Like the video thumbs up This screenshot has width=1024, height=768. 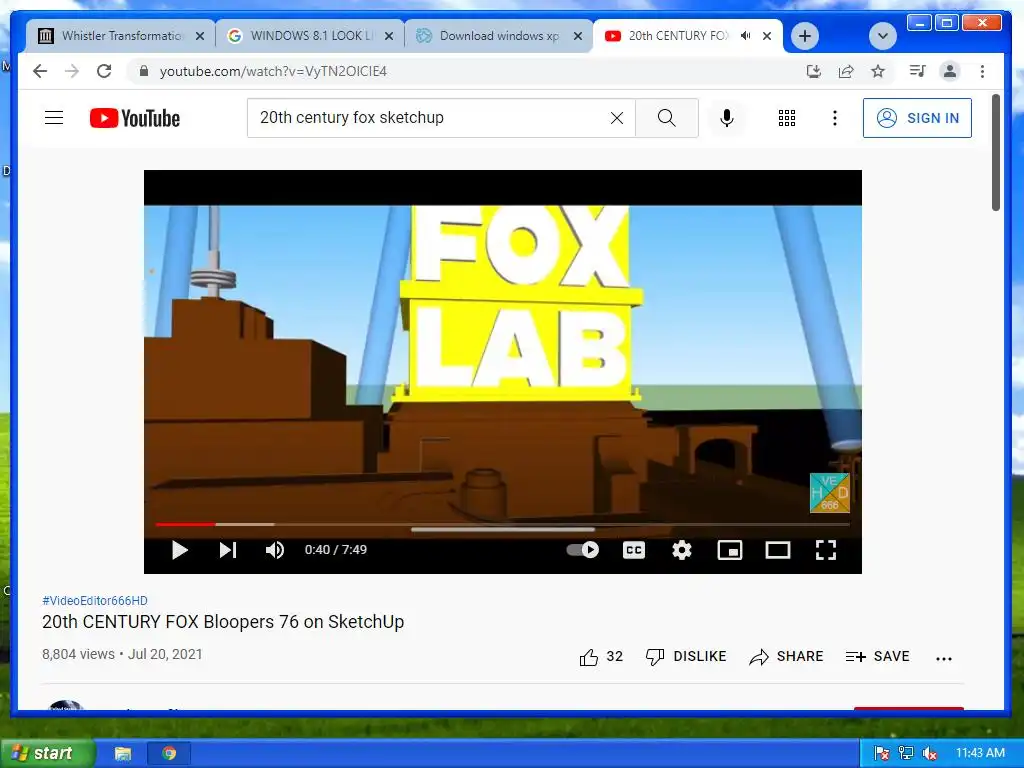[601, 657]
